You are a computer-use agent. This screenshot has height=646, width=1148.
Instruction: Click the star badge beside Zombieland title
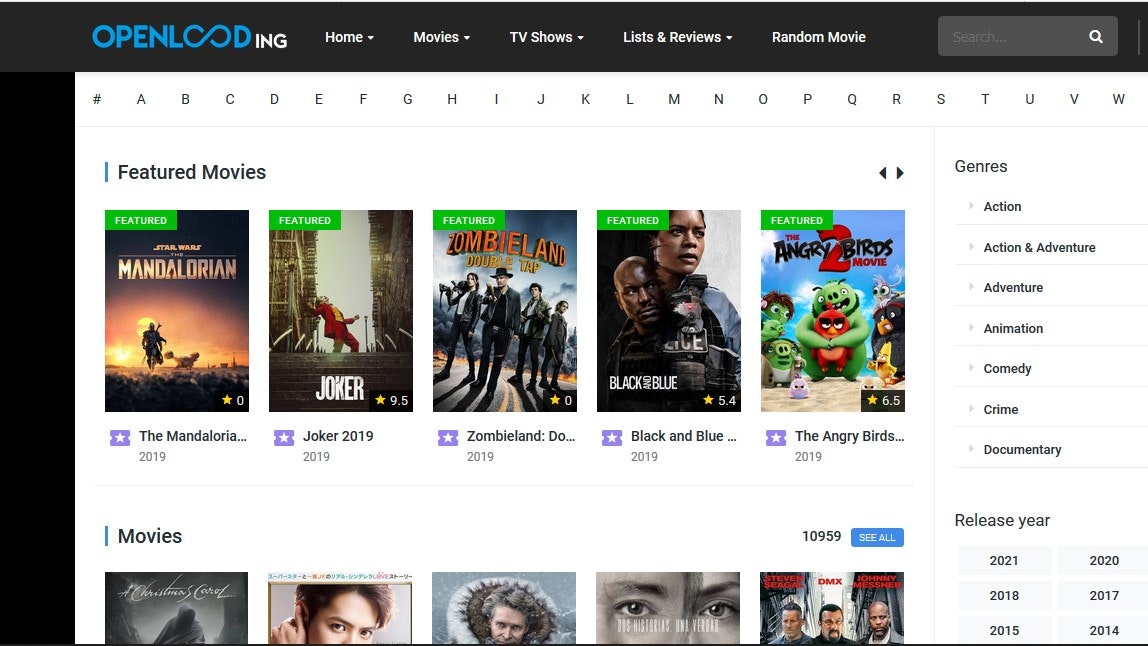tap(448, 438)
